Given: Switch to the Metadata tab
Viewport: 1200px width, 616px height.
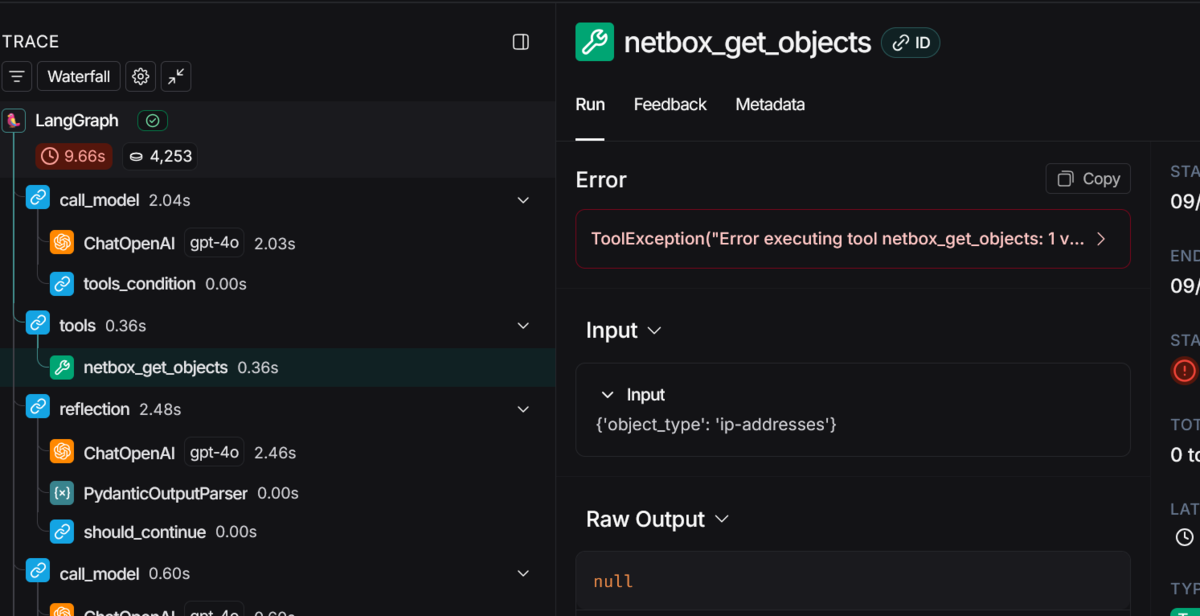Looking at the screenshot, I should (x=770, y=105).
